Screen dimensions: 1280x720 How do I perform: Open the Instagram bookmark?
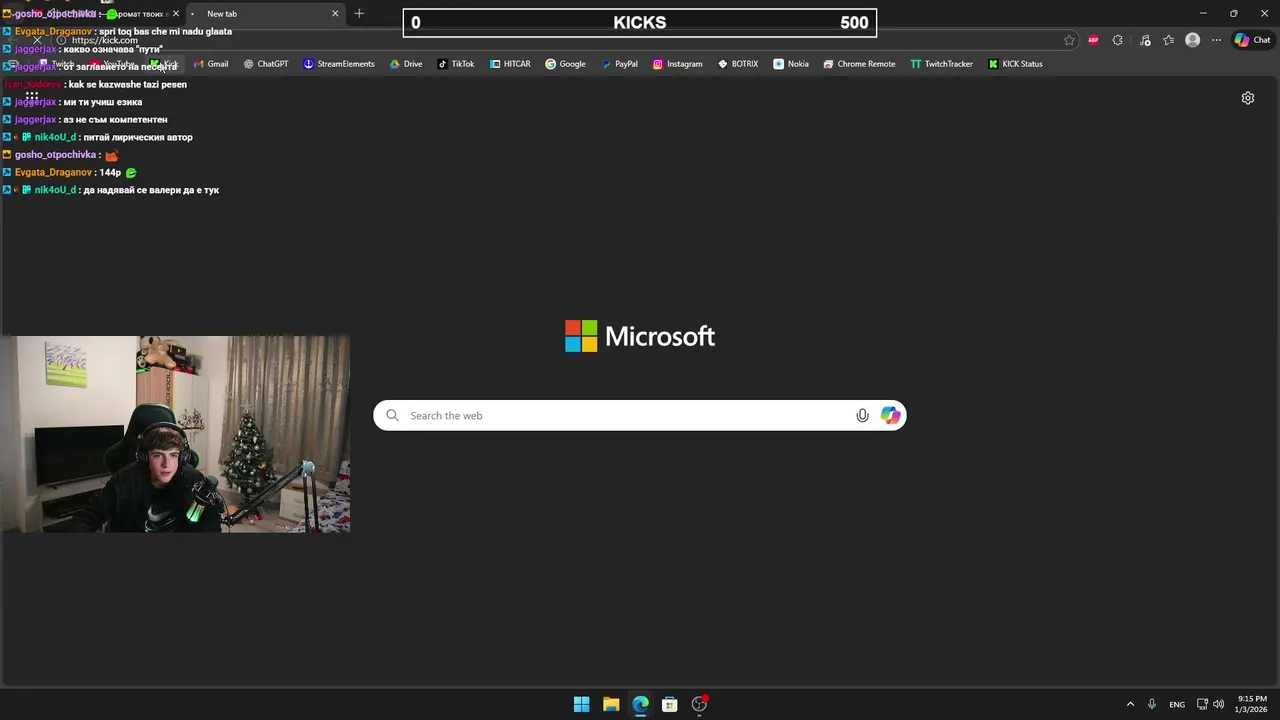[677, 64]
